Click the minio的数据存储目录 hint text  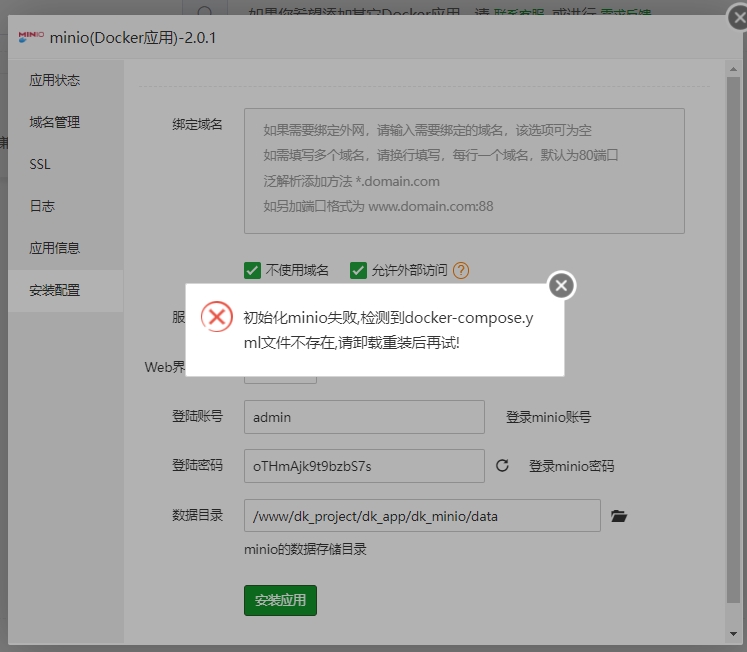tap(305, 549)
